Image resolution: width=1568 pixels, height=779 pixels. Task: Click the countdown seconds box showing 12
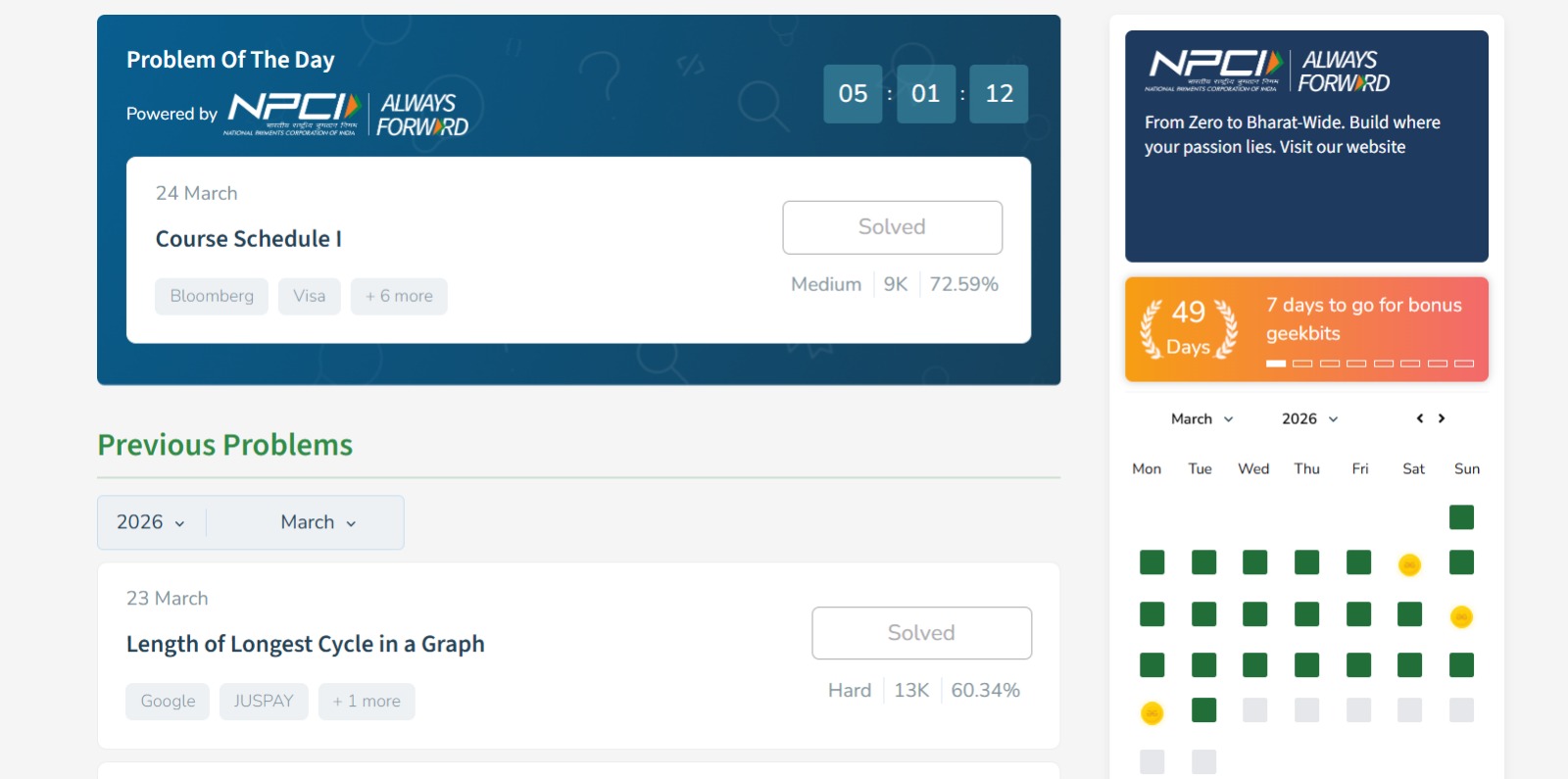[999, 94]
